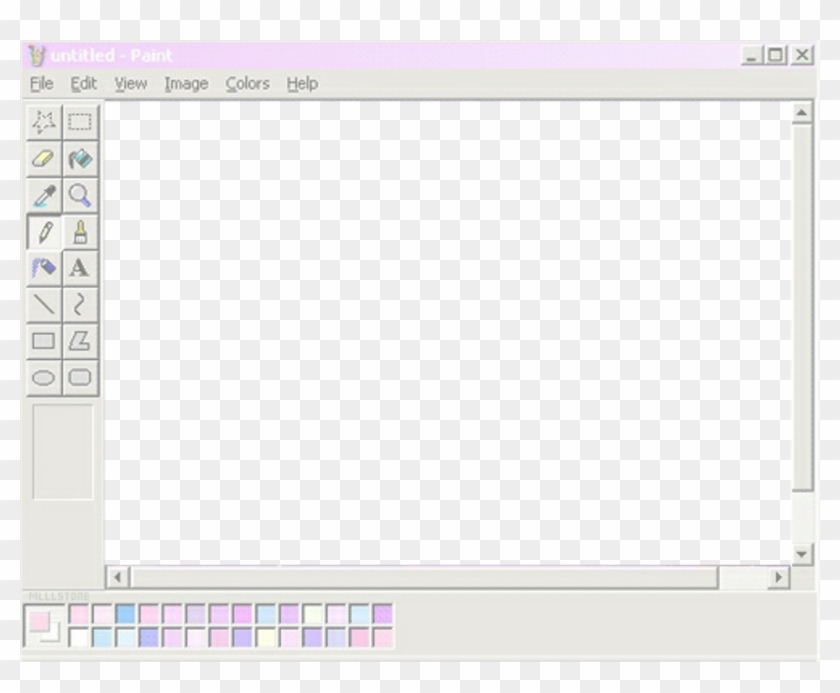Pick the Text tool
The image size is (840, 693).
tap(80, 267)
